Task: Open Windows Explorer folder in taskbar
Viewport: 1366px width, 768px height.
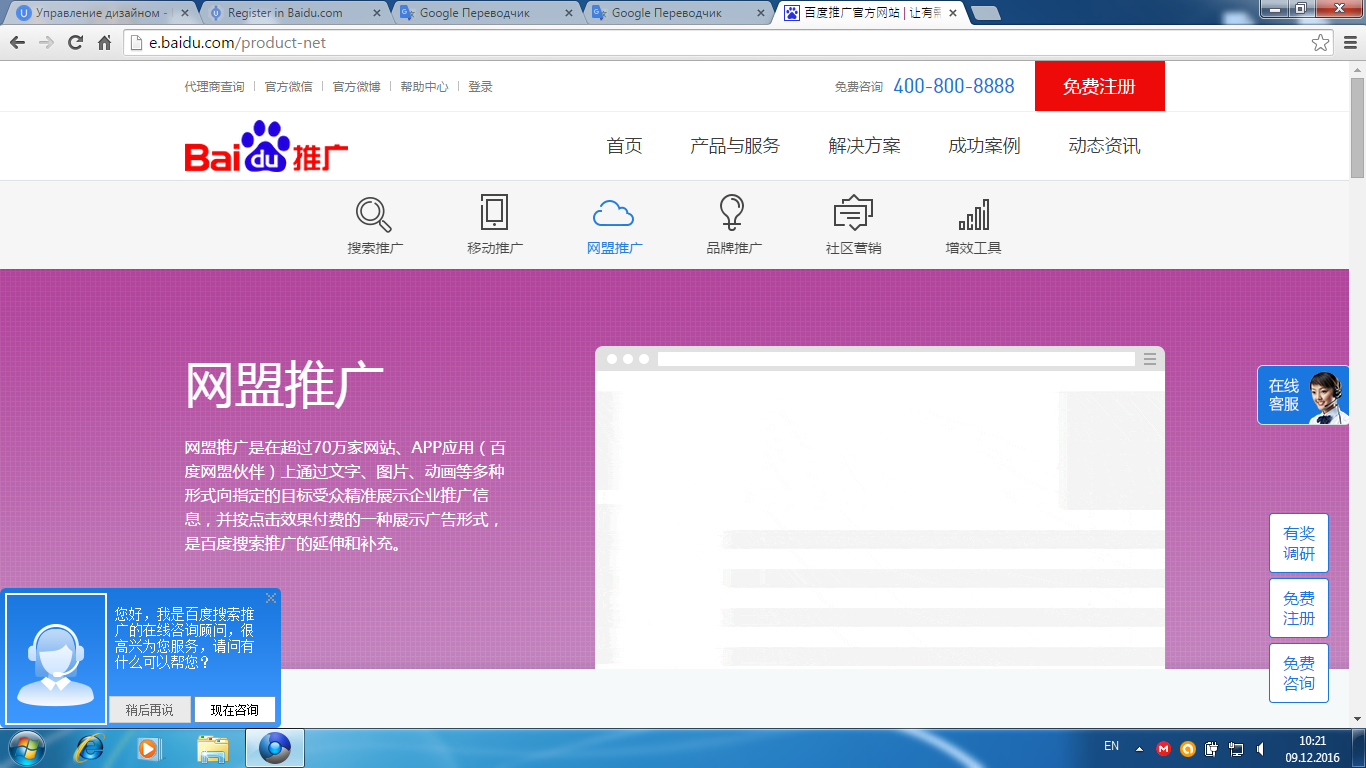Action: [x=213, y=748]
